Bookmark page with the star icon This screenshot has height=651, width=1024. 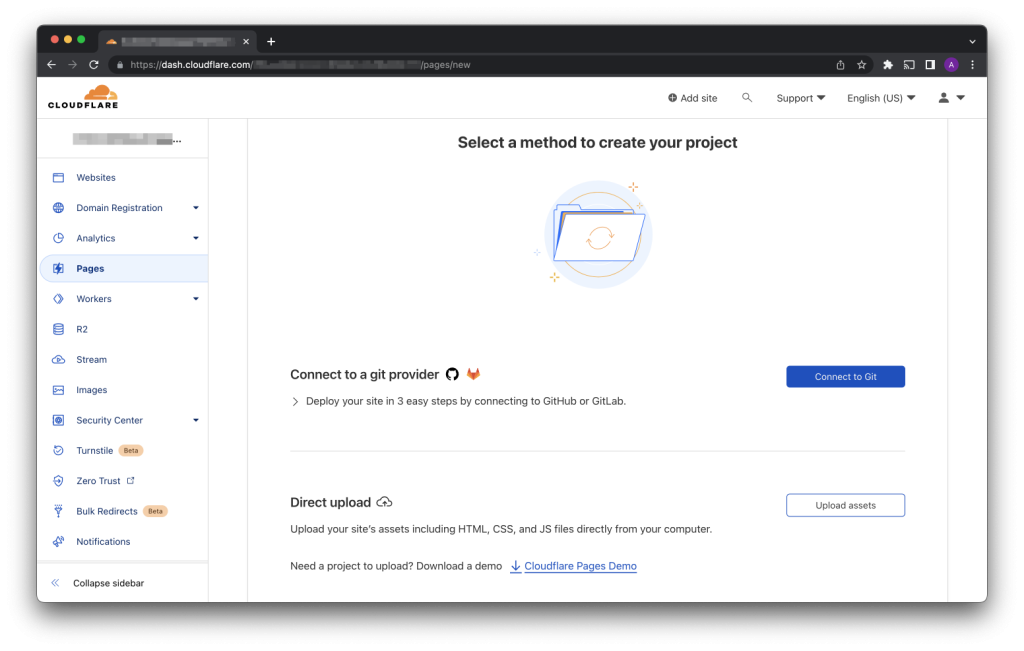point(861,65)
